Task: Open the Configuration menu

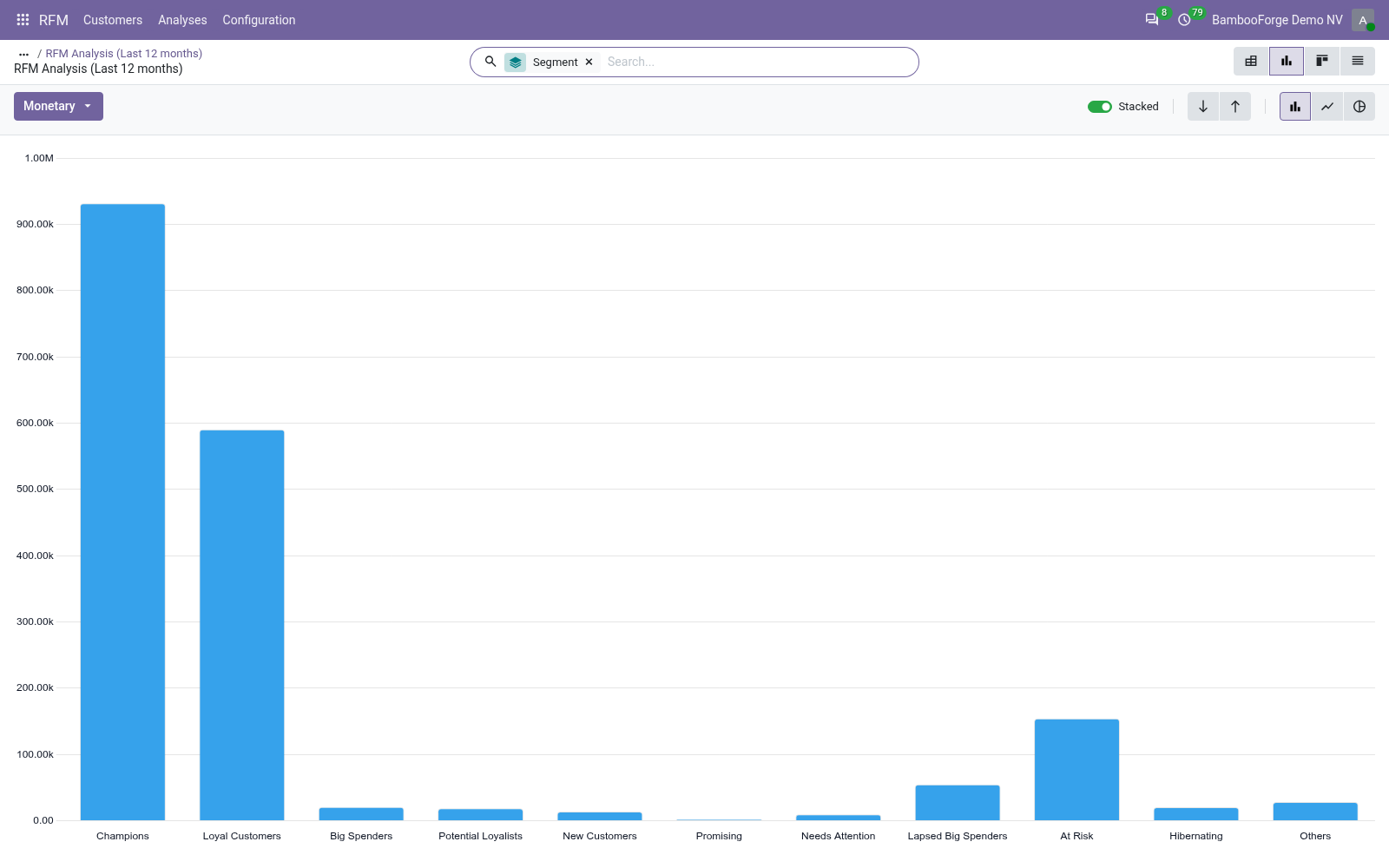Action: (259, 19)
